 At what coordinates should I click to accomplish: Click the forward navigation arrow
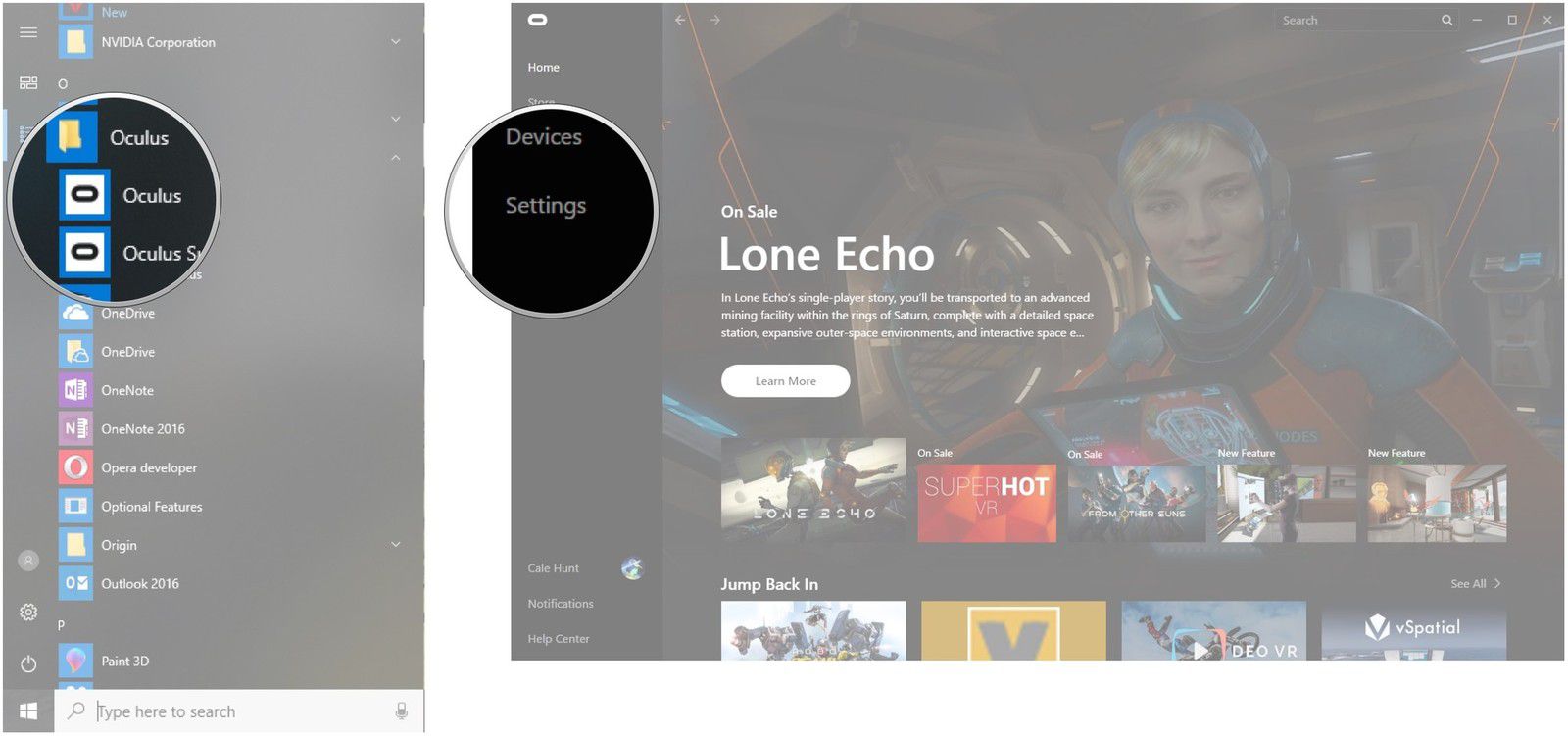pos(715,20)
